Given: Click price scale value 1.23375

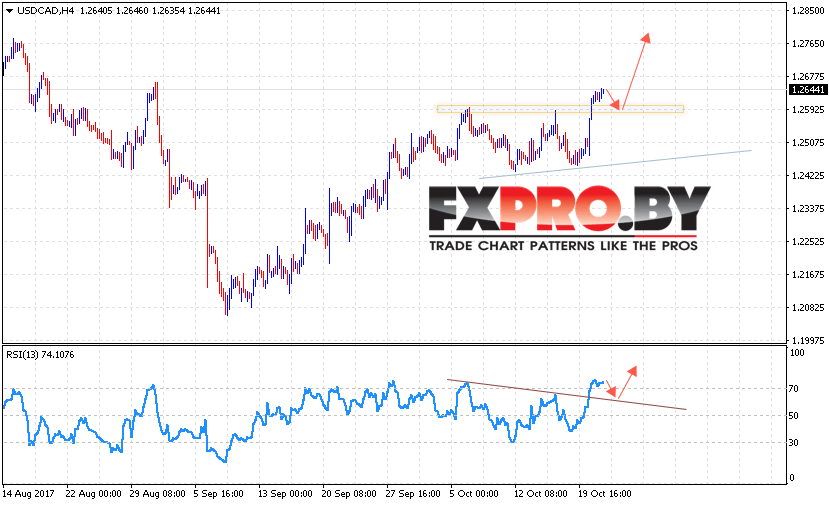Looking at the screenshot, I should (x=808, y=208).
